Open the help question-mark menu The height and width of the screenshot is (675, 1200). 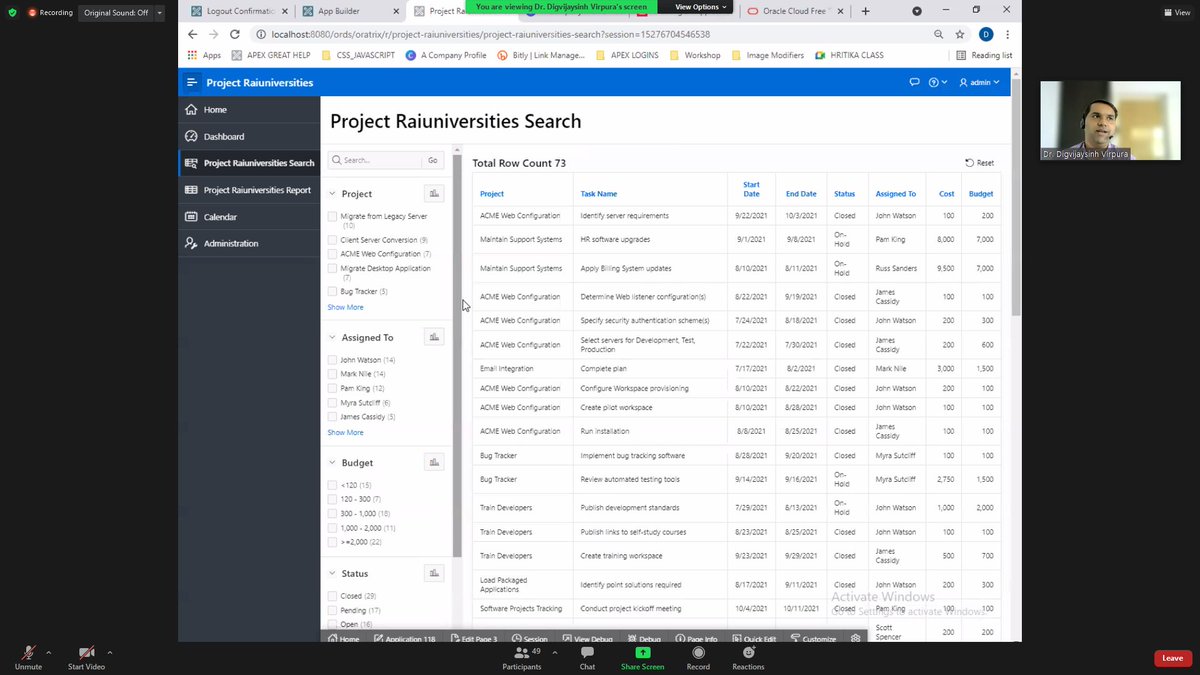[937, 82]
